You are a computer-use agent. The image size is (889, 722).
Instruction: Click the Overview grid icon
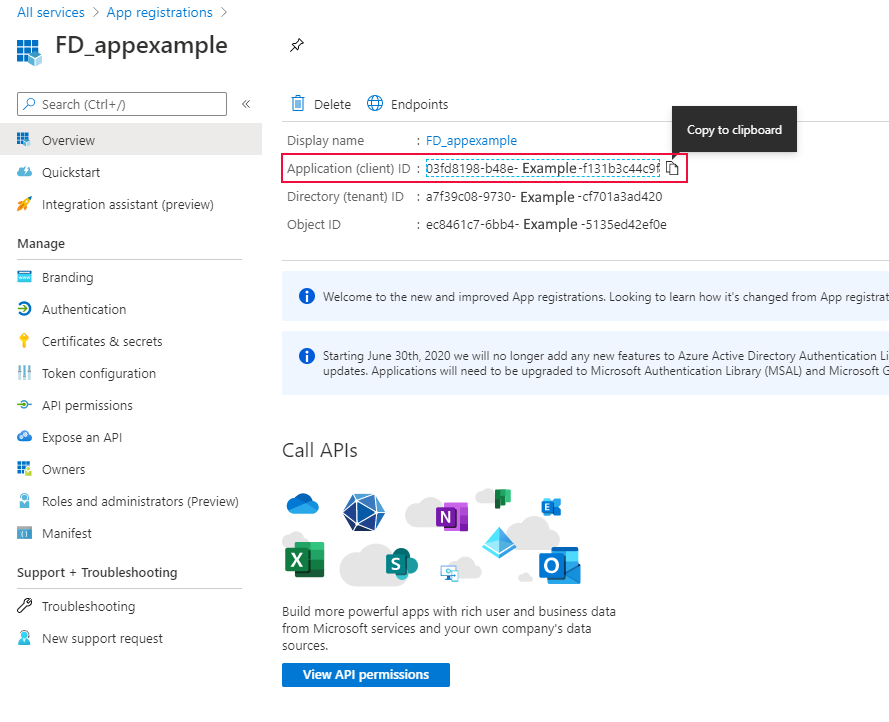24,140
